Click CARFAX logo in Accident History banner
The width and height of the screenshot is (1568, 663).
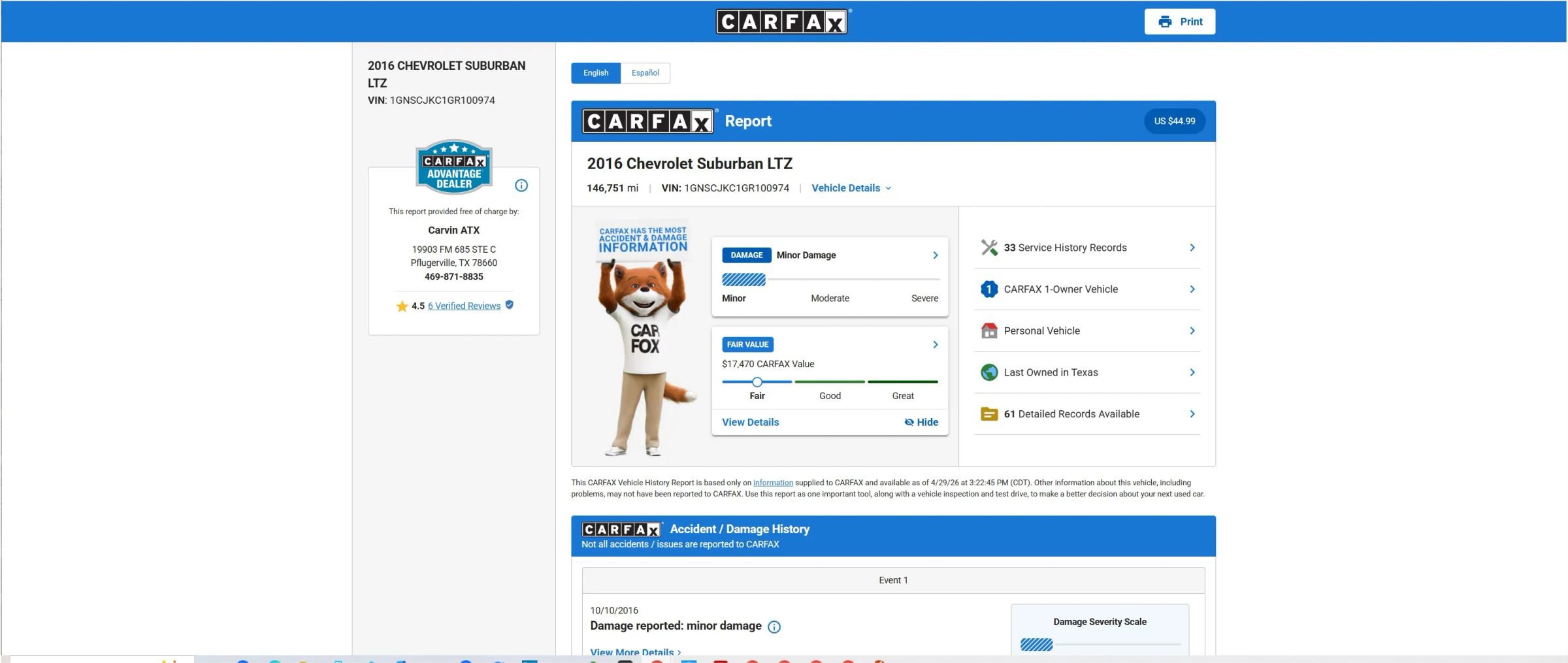[621, 529]
